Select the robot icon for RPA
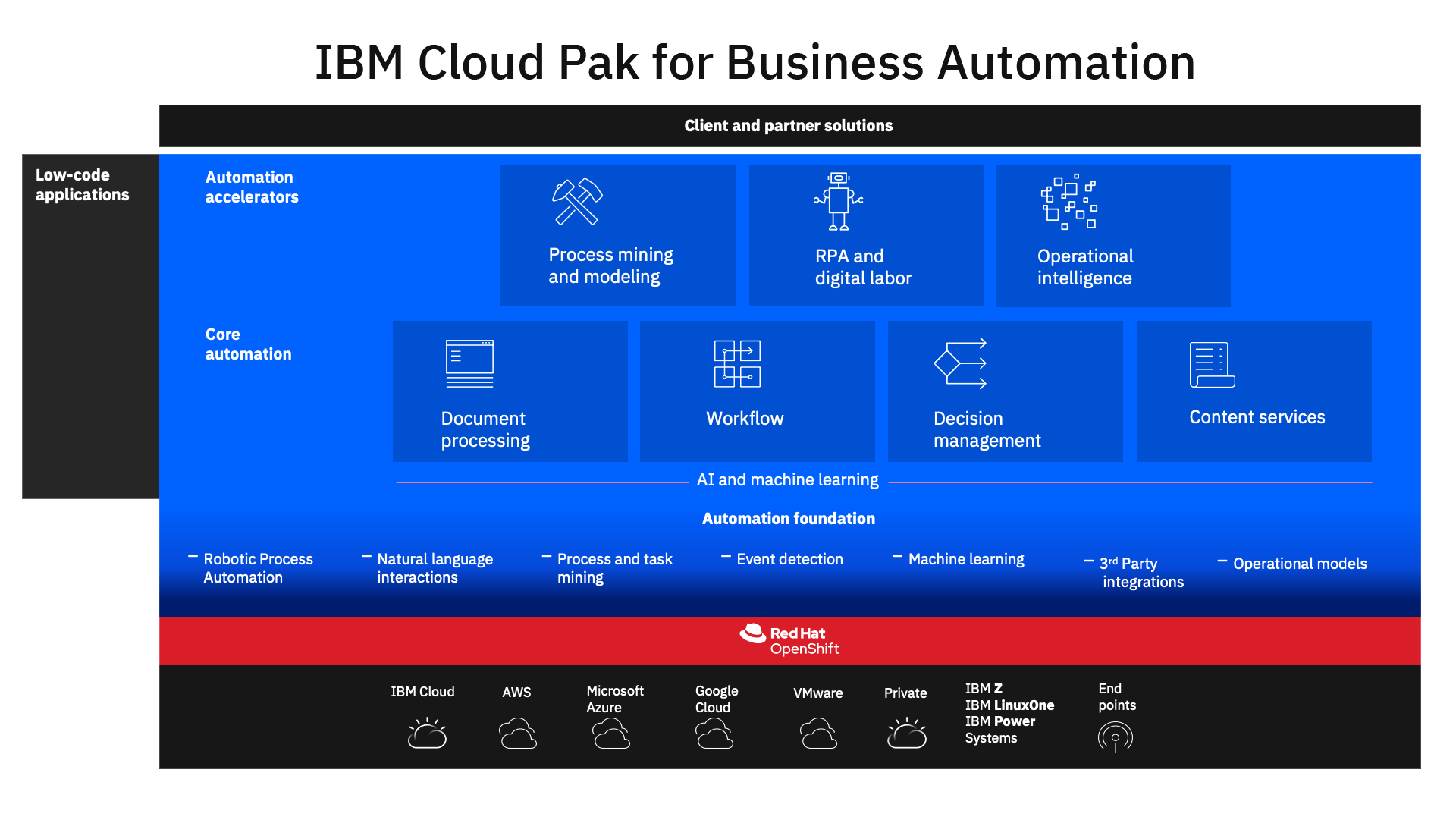This screenshot has width=1456, height=820. point(839,202)
